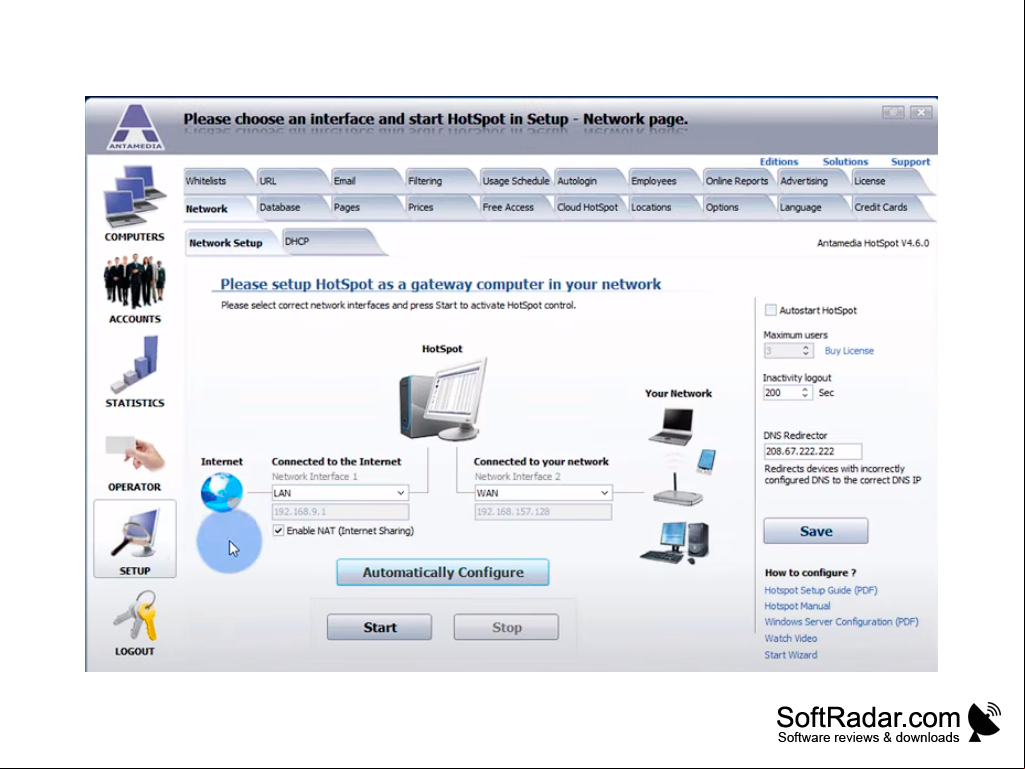The width and height of the screenshot is (1025, 769).
Task: Click the Watch Video link
Action: pos(791,638)
